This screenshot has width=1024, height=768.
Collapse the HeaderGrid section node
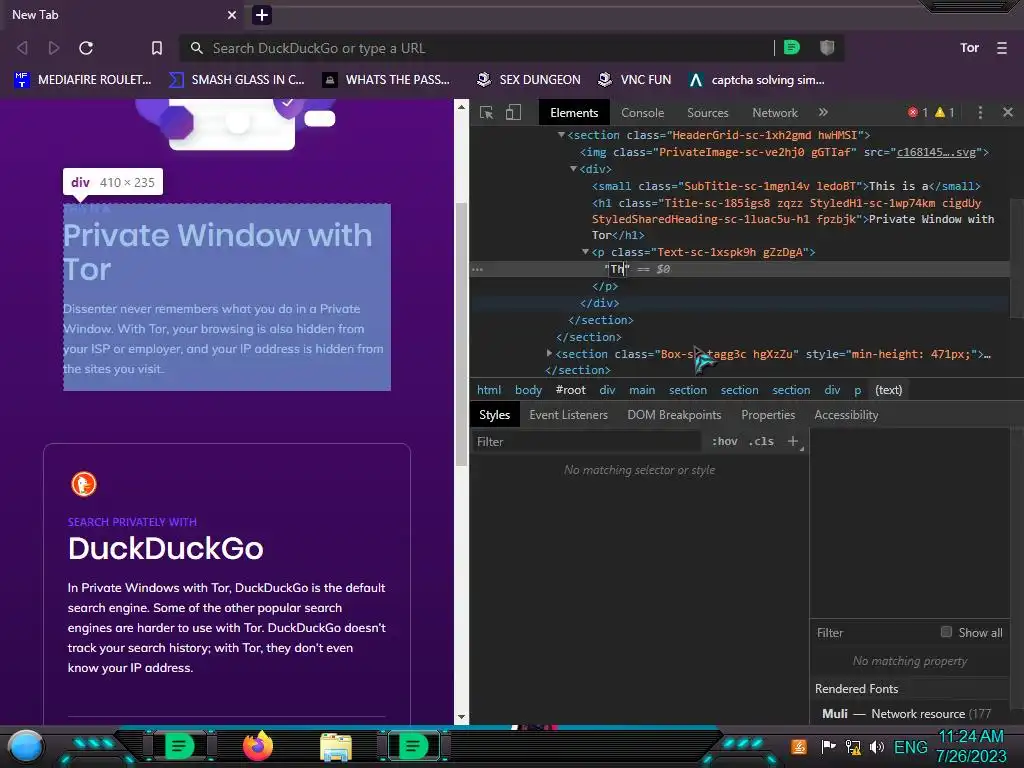click(561, 135)
